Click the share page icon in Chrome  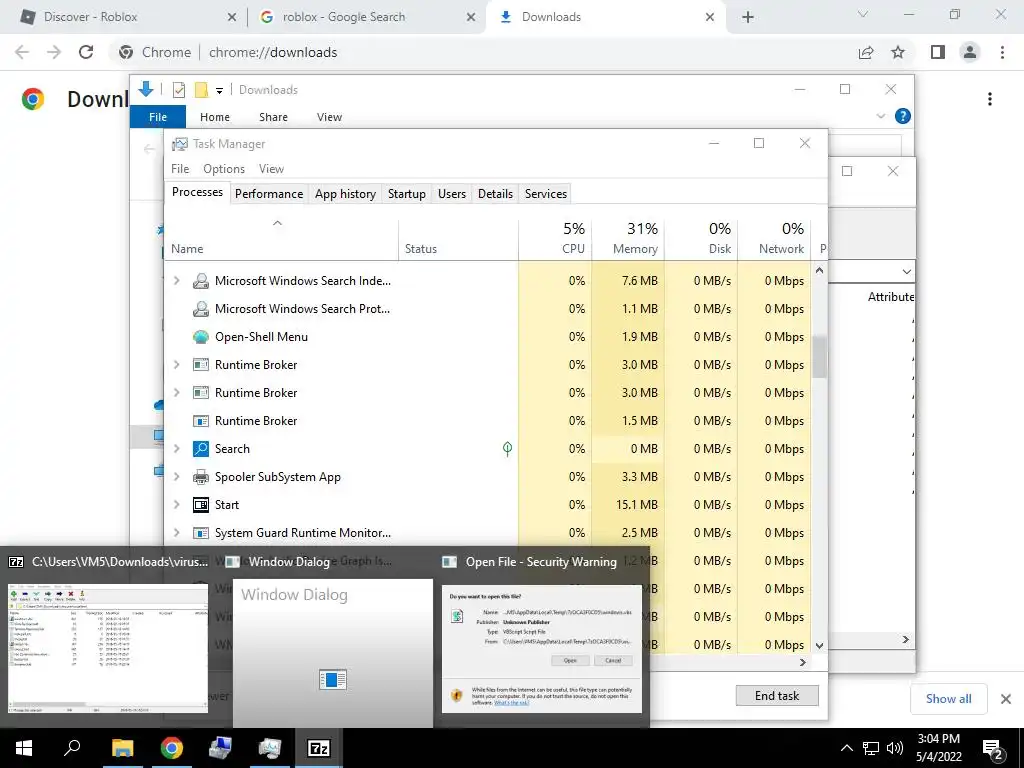[x=866, y=52]
